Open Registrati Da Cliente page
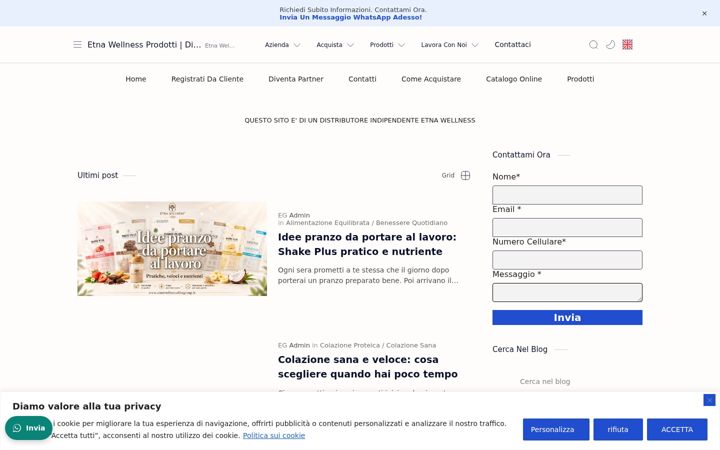 point(207,79)
